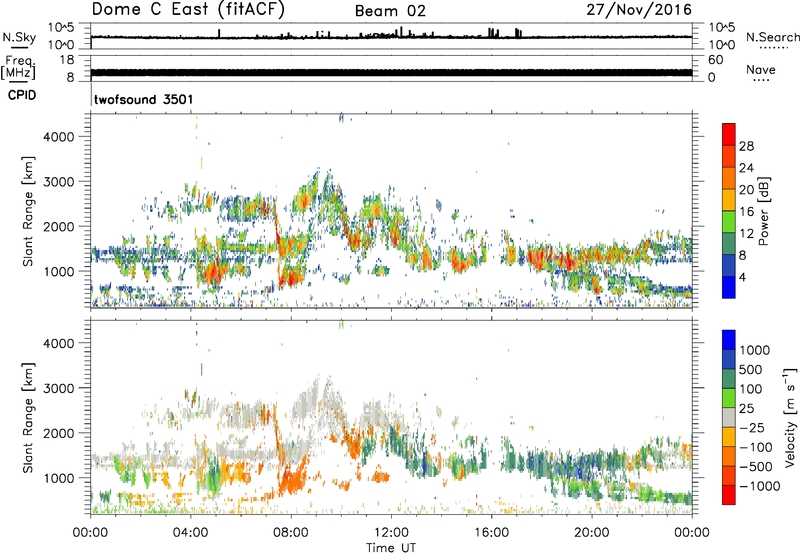Click the '16:00' time axis label
Image resolution: width=800 pixels, height=554 pixels.
(491, 533)
